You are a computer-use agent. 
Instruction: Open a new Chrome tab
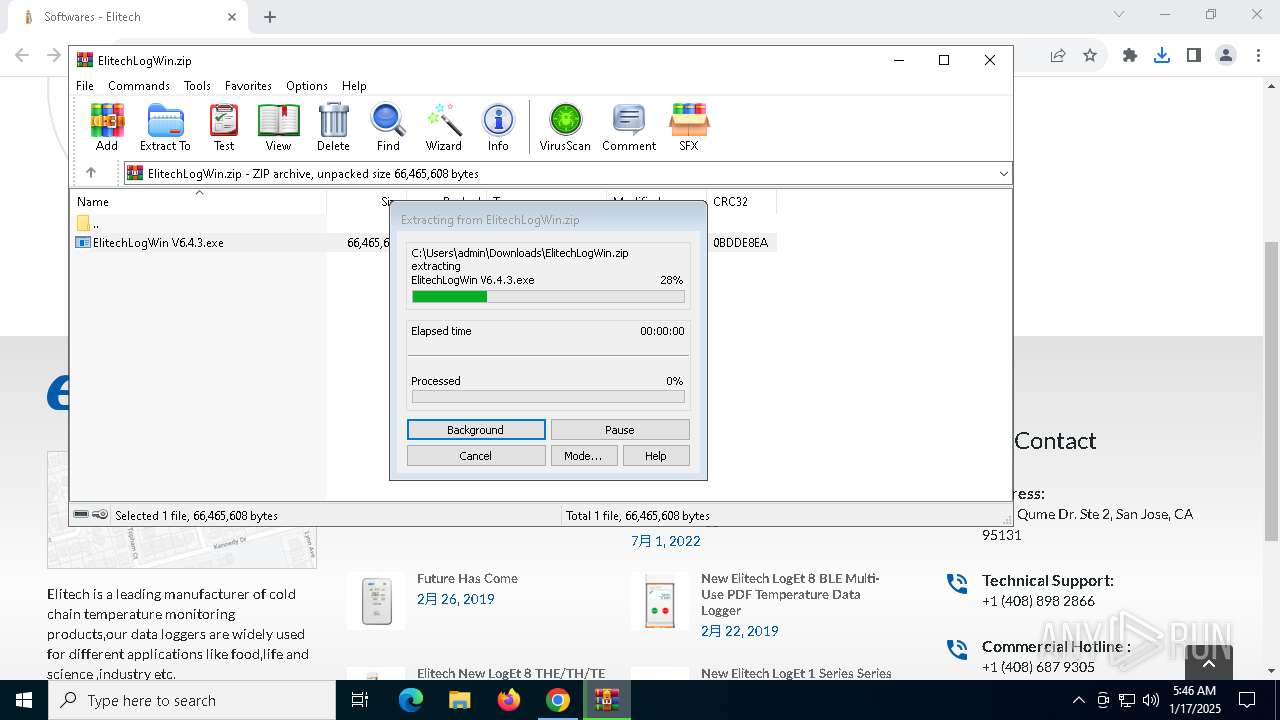pos(270,17)
